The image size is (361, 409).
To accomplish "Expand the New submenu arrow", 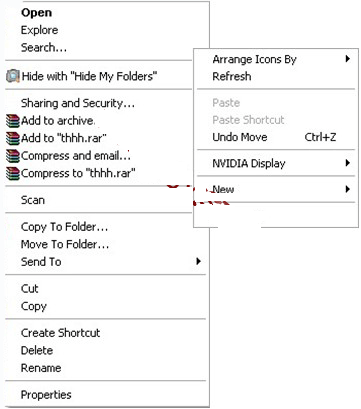I will 348,189.
